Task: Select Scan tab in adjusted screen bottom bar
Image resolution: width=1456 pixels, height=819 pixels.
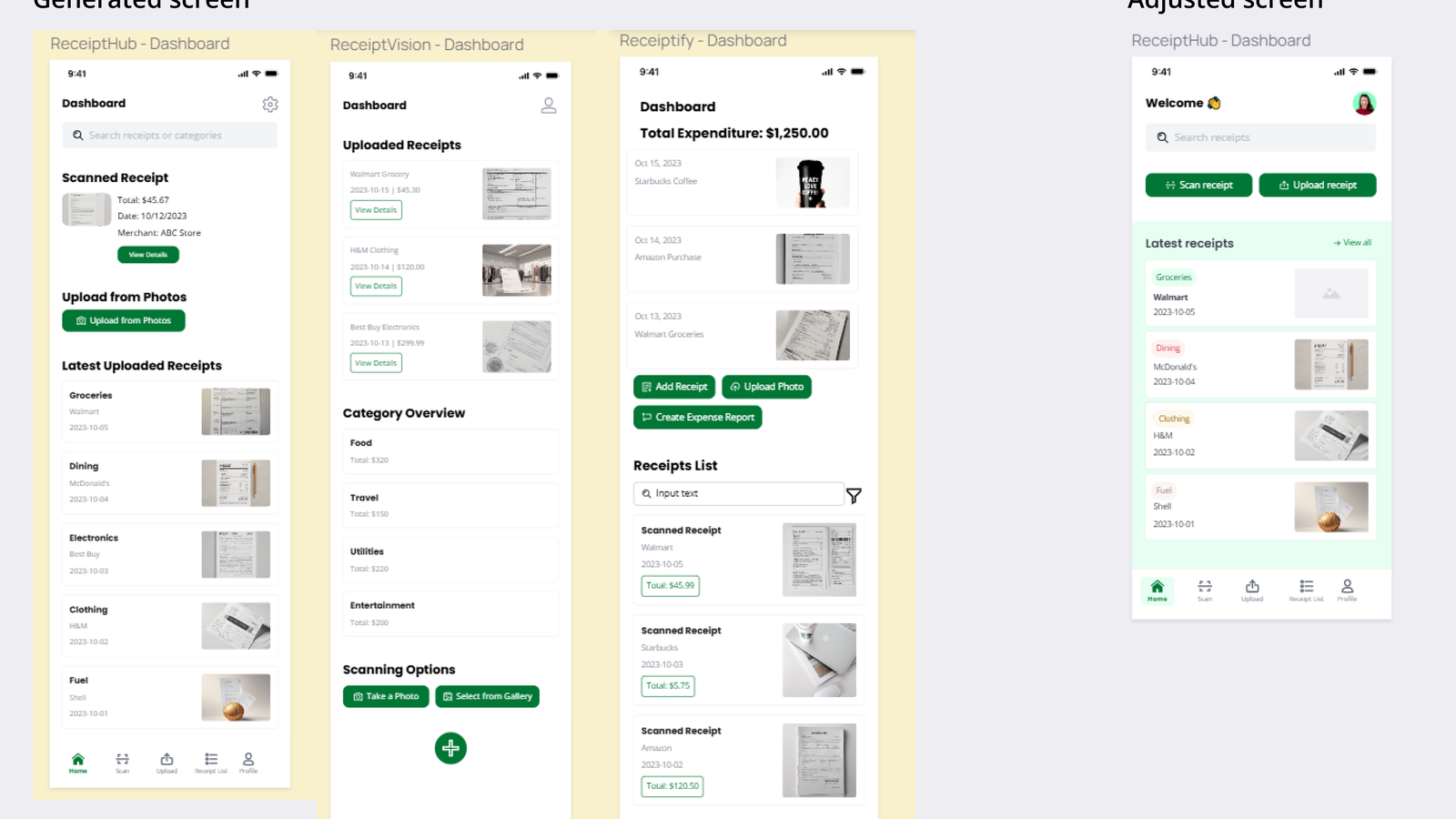Action: pos(1205,591)
